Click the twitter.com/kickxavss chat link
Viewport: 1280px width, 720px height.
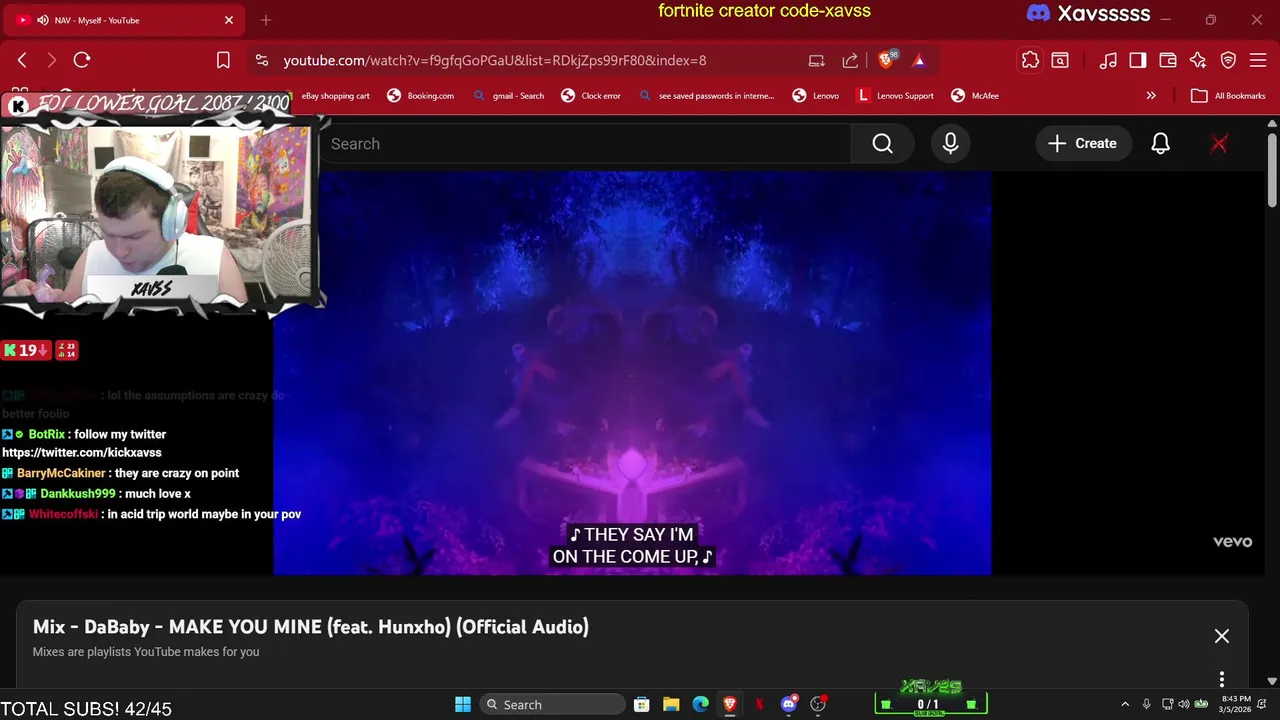[82, 453]
